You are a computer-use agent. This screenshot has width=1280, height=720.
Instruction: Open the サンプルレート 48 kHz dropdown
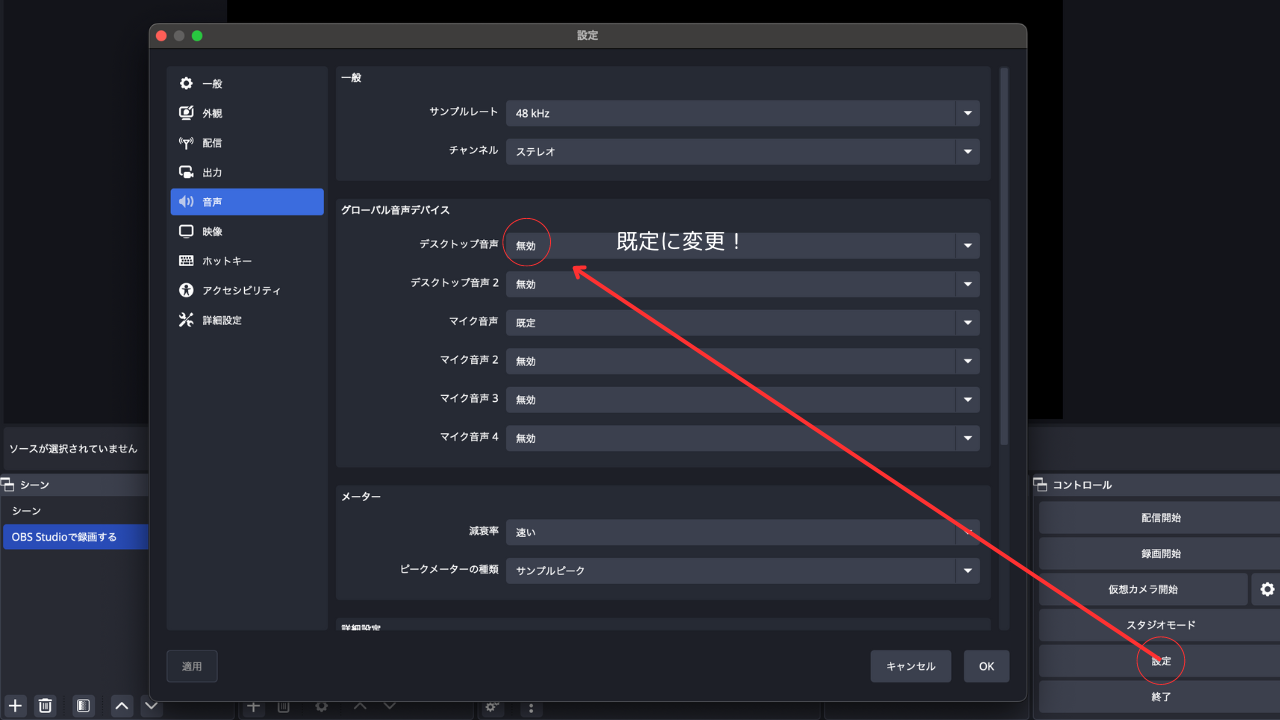click(743, 113)
